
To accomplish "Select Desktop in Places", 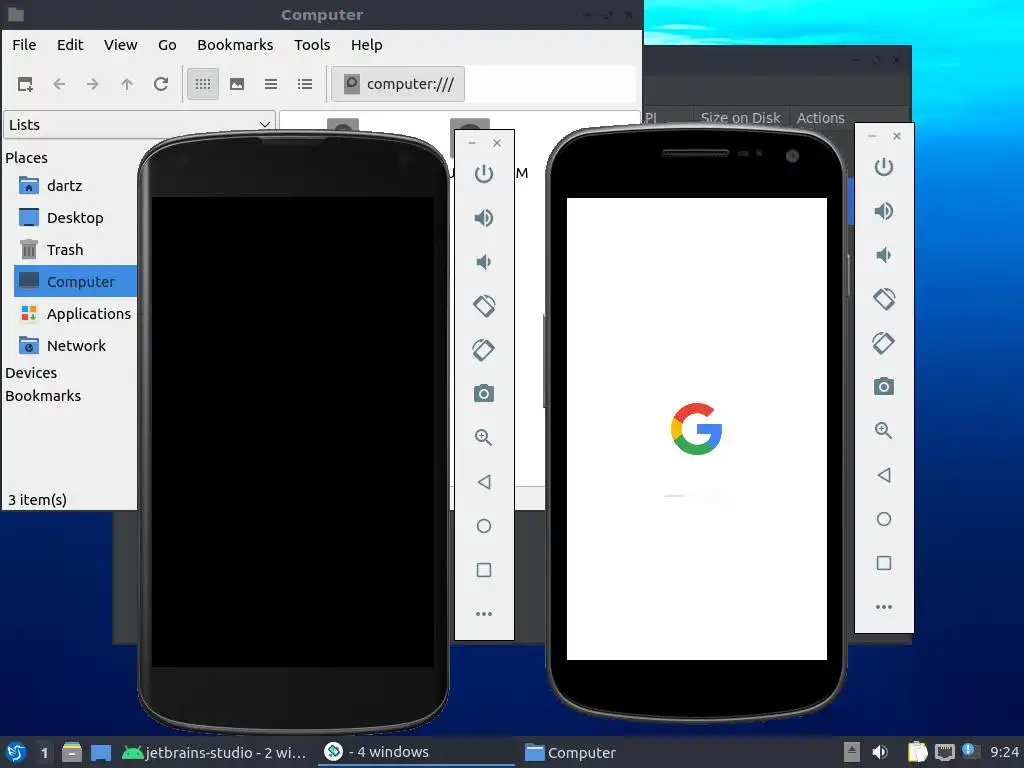I will (x=75, y=218).
